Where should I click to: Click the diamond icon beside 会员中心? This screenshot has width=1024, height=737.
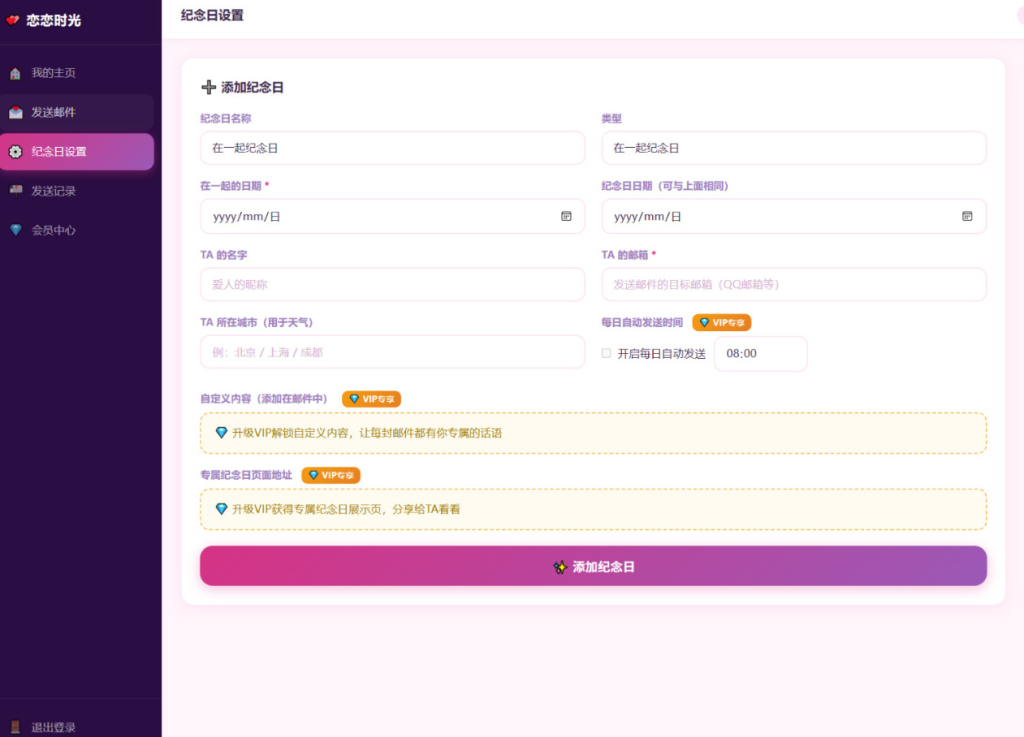click(x=16, y=230)
